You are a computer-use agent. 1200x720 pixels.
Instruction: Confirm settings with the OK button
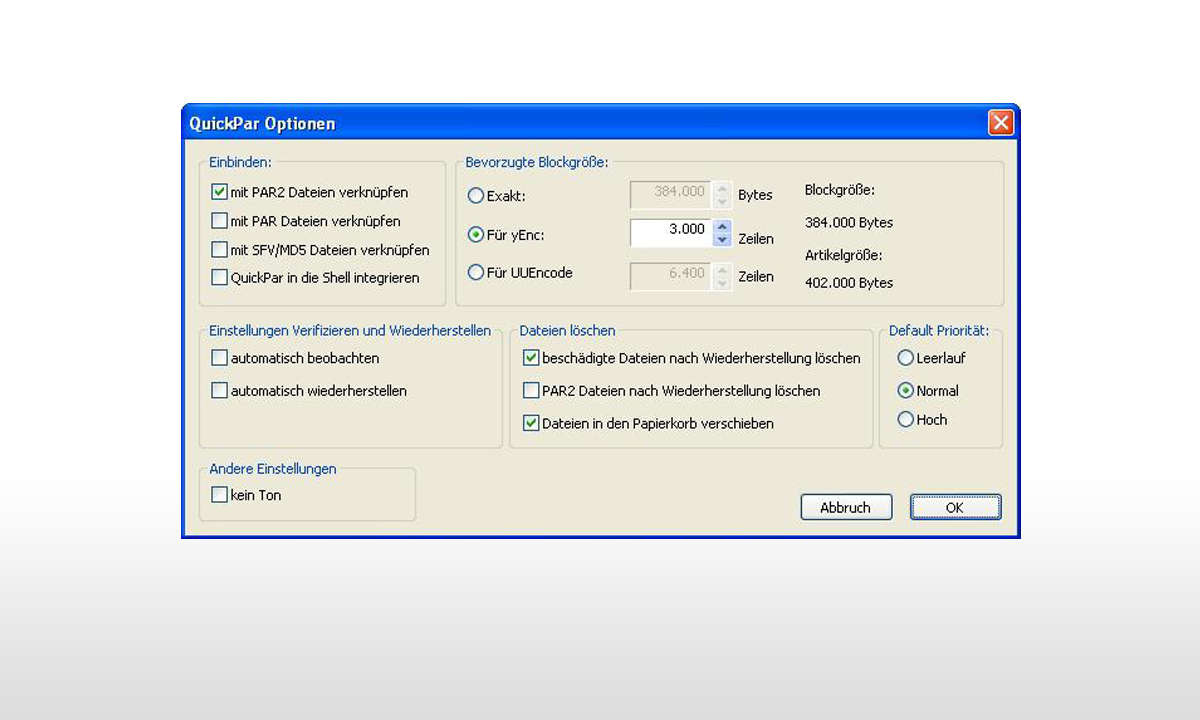coord(955,507)
